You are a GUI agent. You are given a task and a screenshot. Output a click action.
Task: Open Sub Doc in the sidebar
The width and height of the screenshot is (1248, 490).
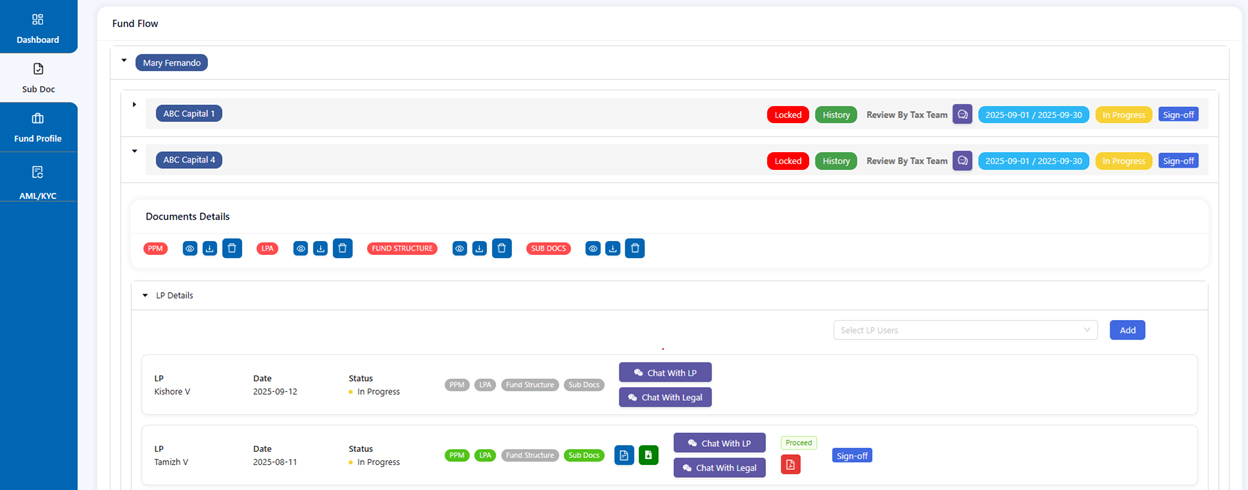[38, 78]
